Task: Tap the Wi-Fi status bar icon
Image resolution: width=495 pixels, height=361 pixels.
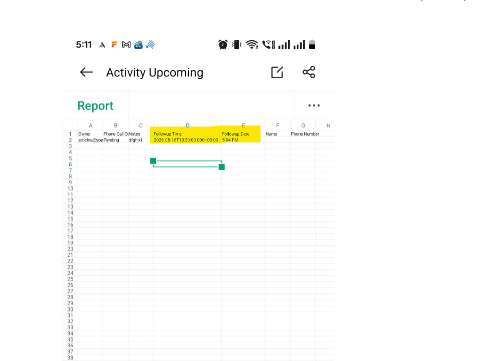Action: [252, 44]
